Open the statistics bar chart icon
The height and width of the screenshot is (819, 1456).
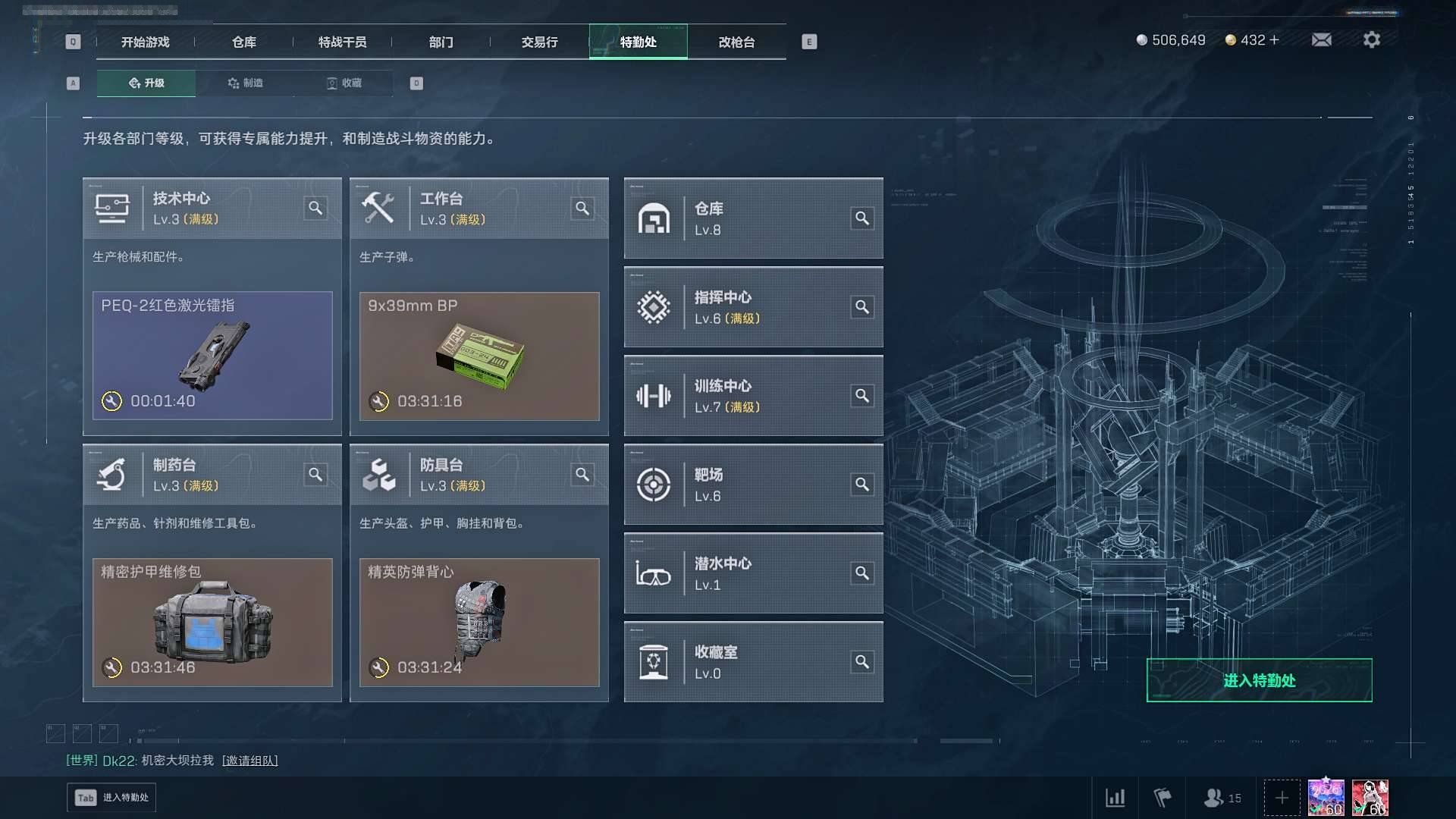point(1115,798)
